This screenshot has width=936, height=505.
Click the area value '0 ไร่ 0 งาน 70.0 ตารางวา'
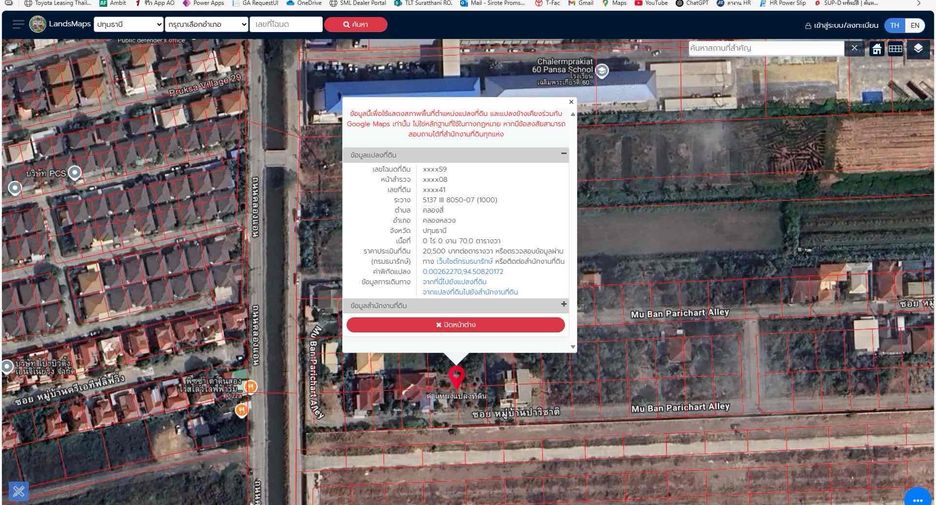click(x=461, y=241)
